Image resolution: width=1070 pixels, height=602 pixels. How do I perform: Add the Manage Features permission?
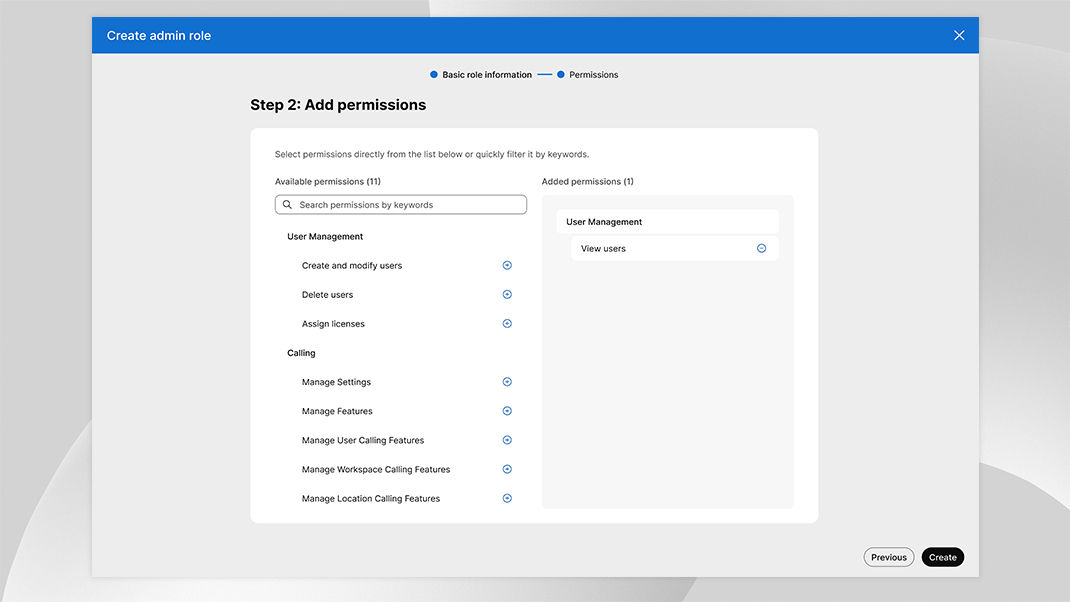[507, 411]
